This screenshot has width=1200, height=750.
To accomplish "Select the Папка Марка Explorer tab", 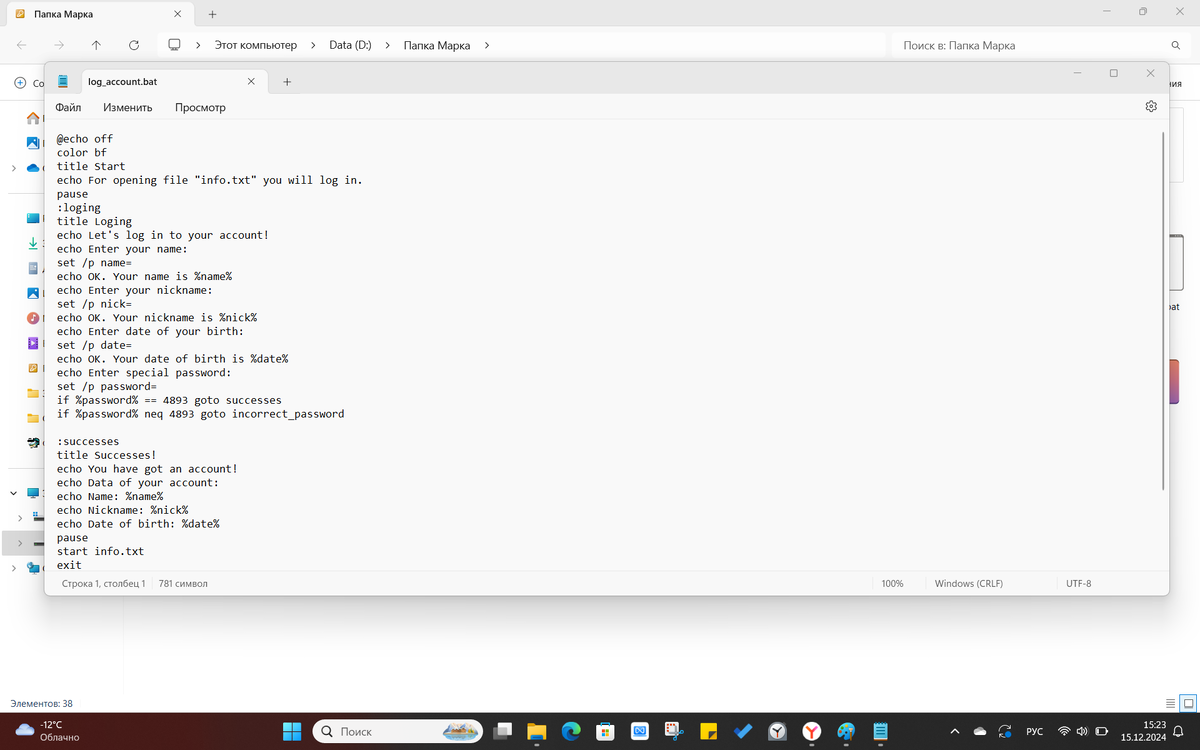I will (x=100, y=14).
